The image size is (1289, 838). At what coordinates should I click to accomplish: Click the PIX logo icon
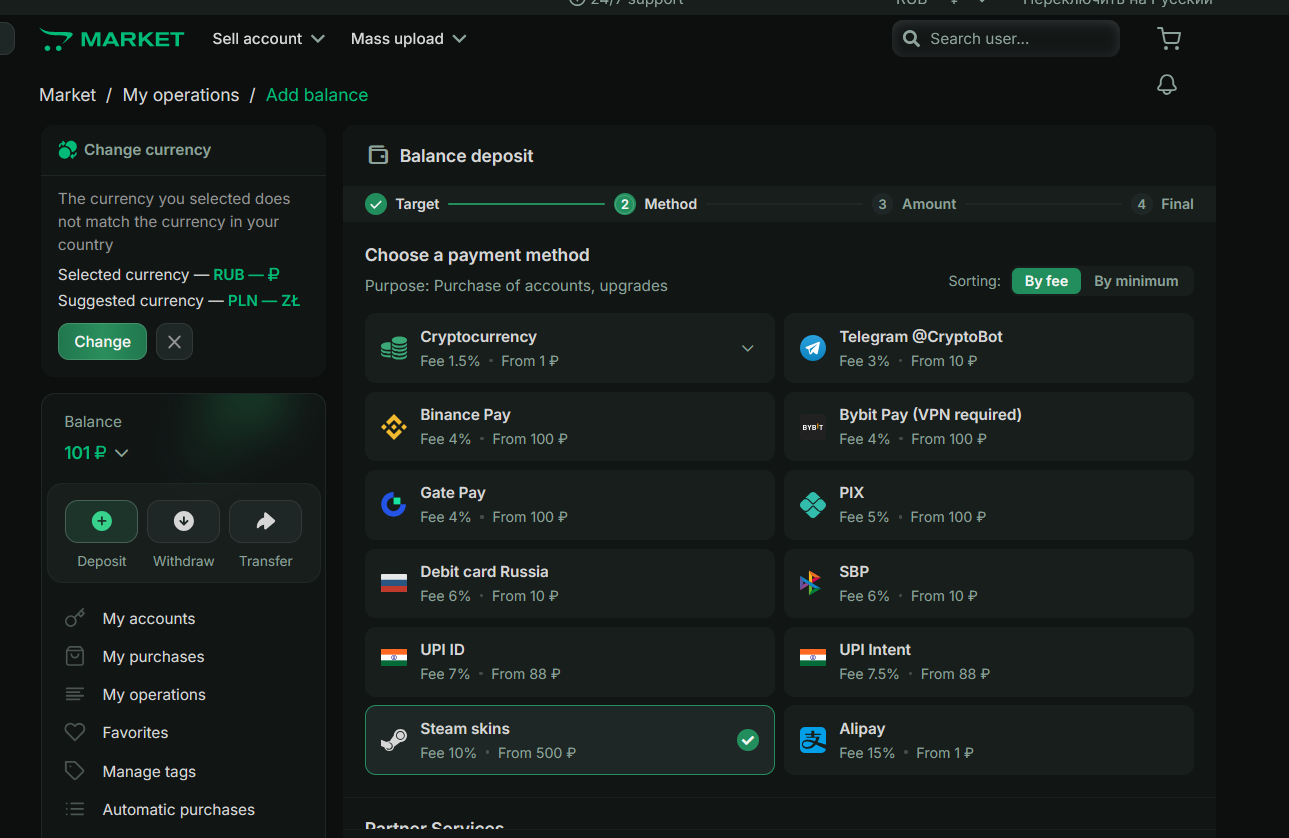[x=813, y=504]
